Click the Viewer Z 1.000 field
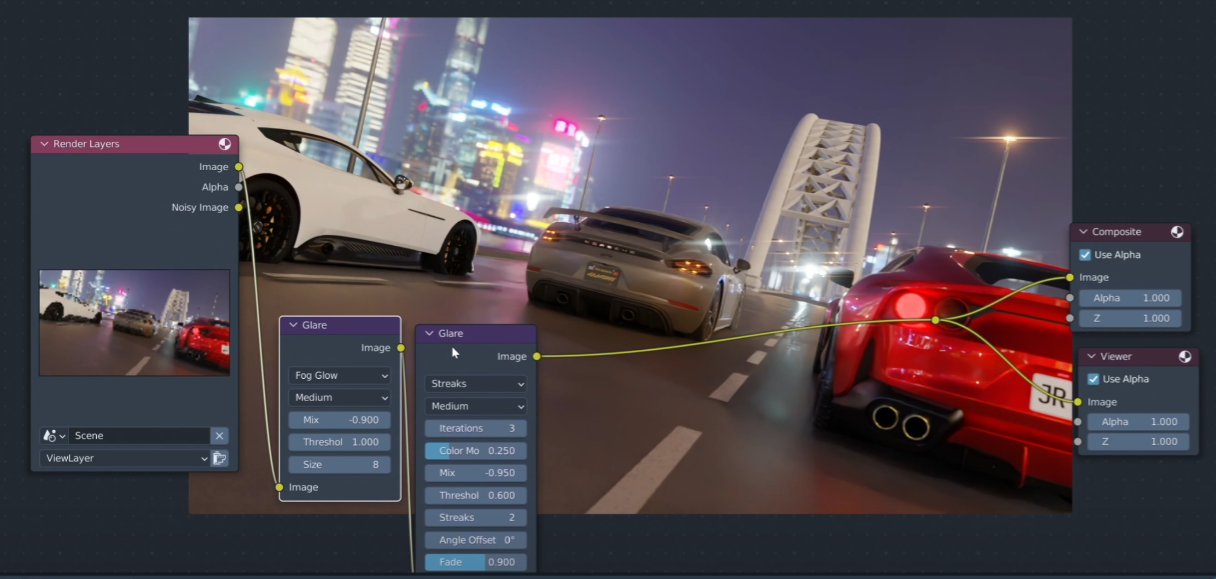This screenshot has height=579, width=1216. click(1139, 442)
